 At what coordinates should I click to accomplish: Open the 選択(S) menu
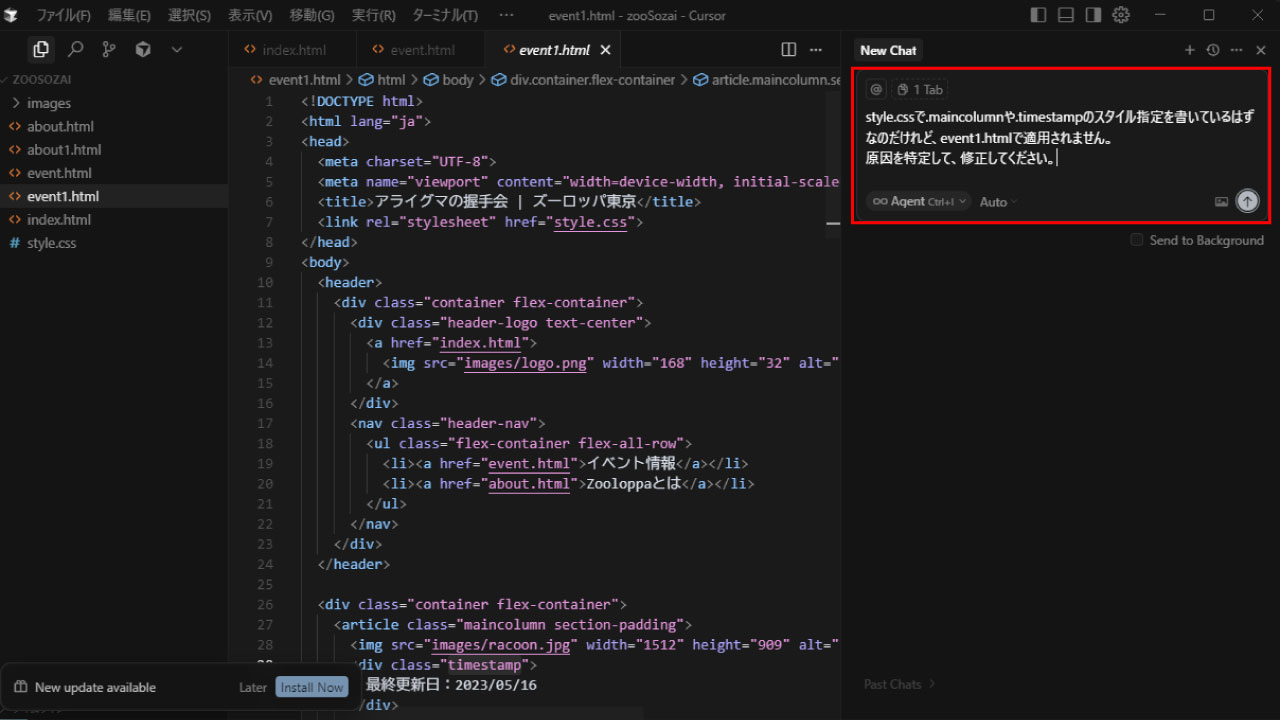pyautogui.click(x=189, y=15)
